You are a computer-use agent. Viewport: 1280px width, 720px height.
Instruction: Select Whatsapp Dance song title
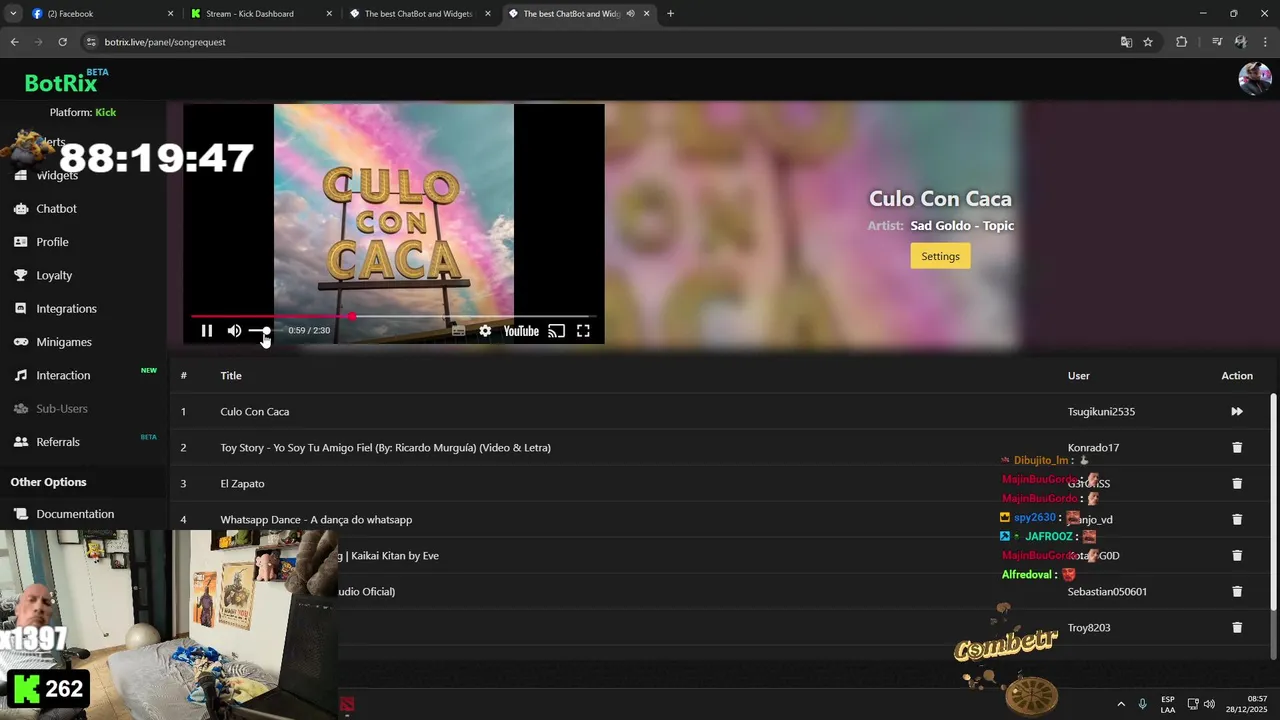pyautogui.click(x=316, y=520)
